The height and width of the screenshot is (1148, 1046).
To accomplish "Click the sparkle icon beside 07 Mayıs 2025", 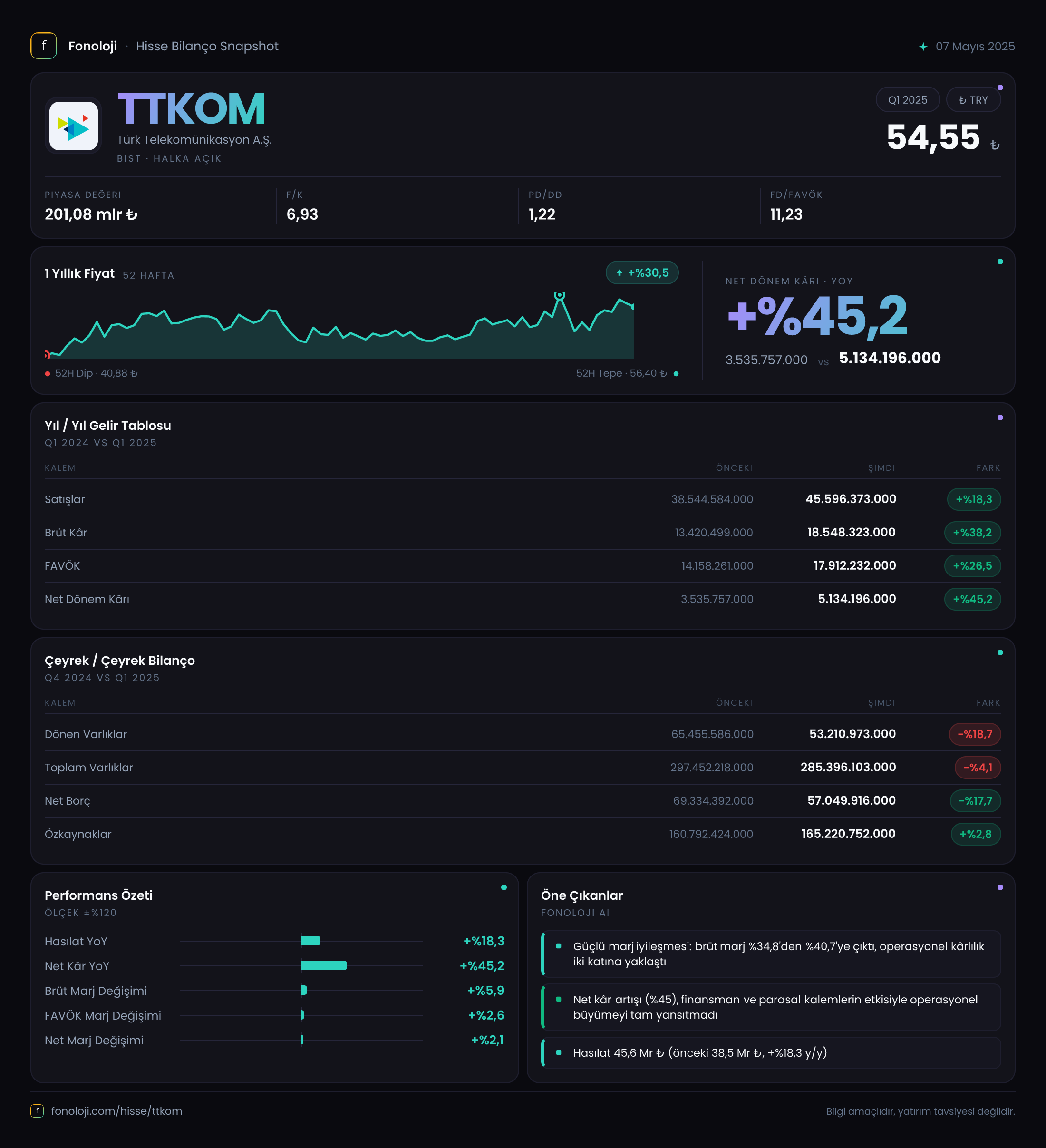I will click(923, 46).
